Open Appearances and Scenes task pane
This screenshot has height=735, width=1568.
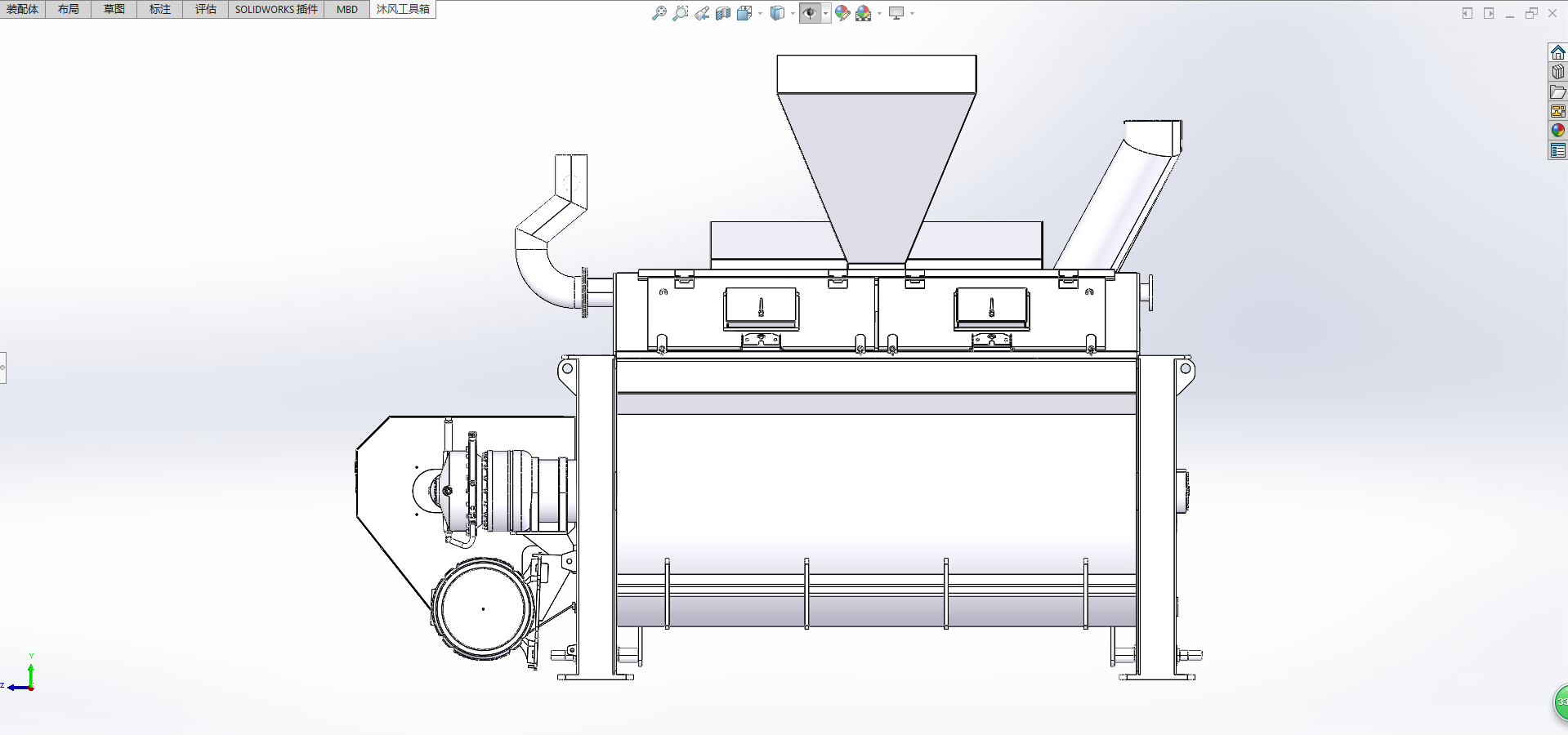click(1558, 131)
